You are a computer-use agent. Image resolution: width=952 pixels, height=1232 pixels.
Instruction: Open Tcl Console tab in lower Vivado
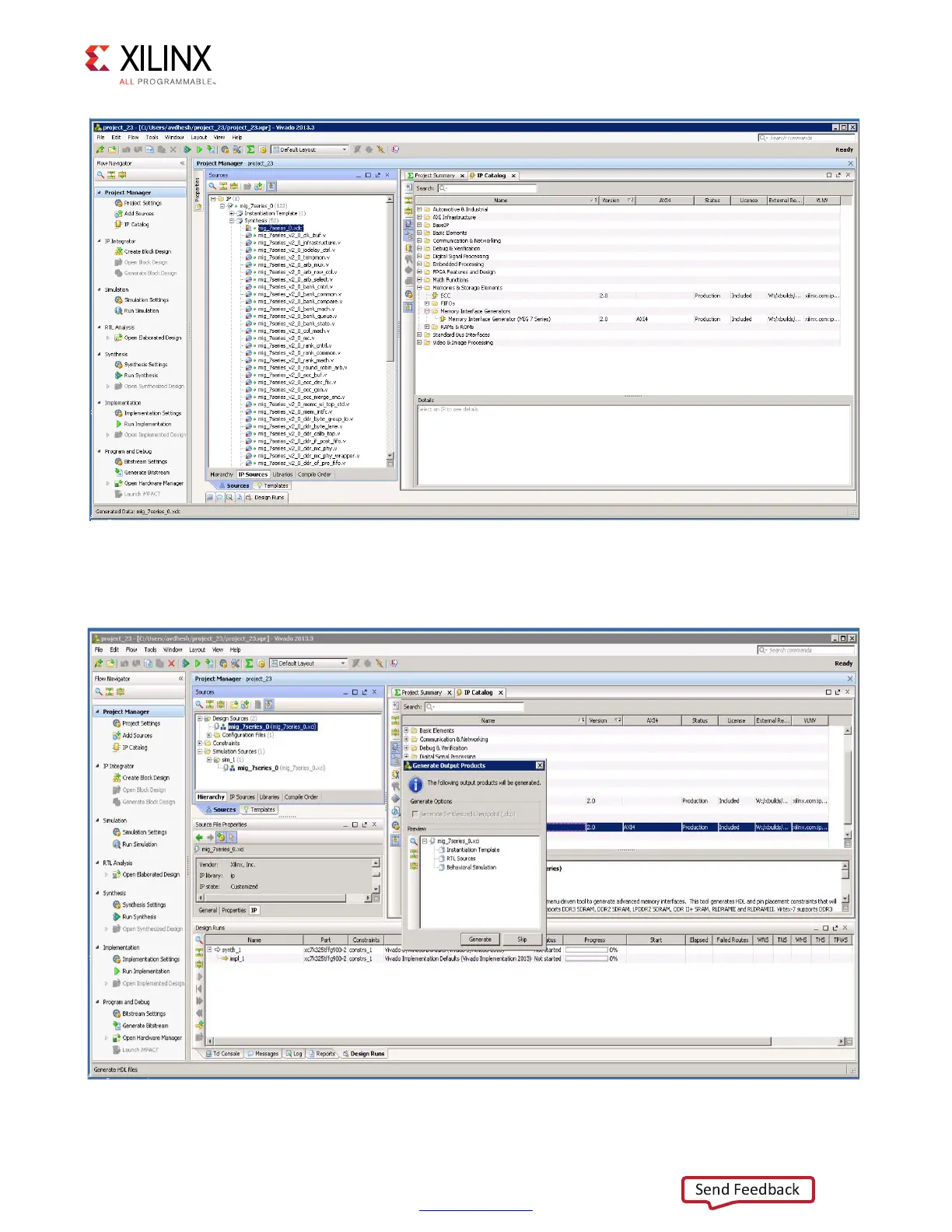223,1054
